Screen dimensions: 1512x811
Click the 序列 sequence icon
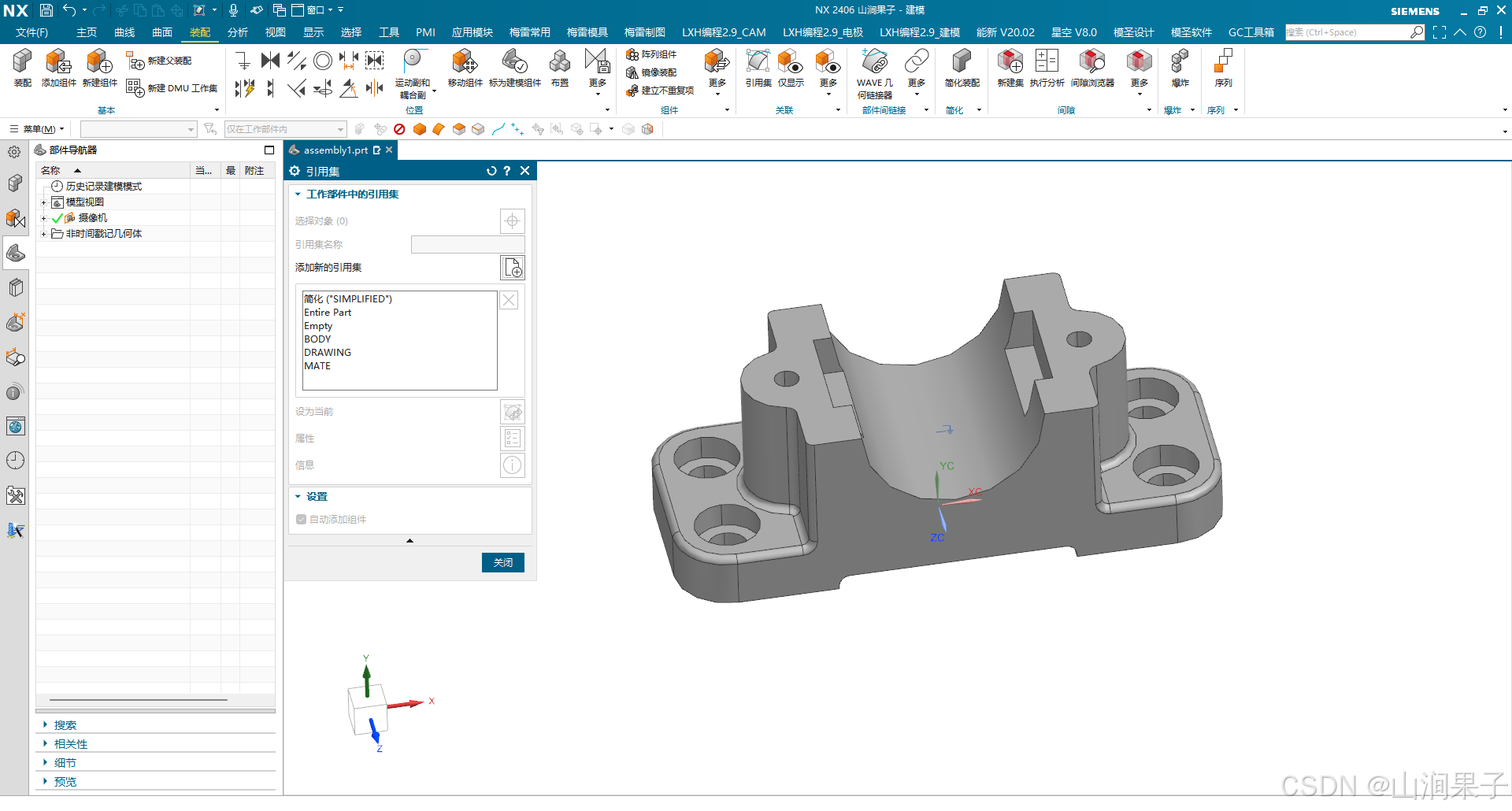click(1223, 67)
